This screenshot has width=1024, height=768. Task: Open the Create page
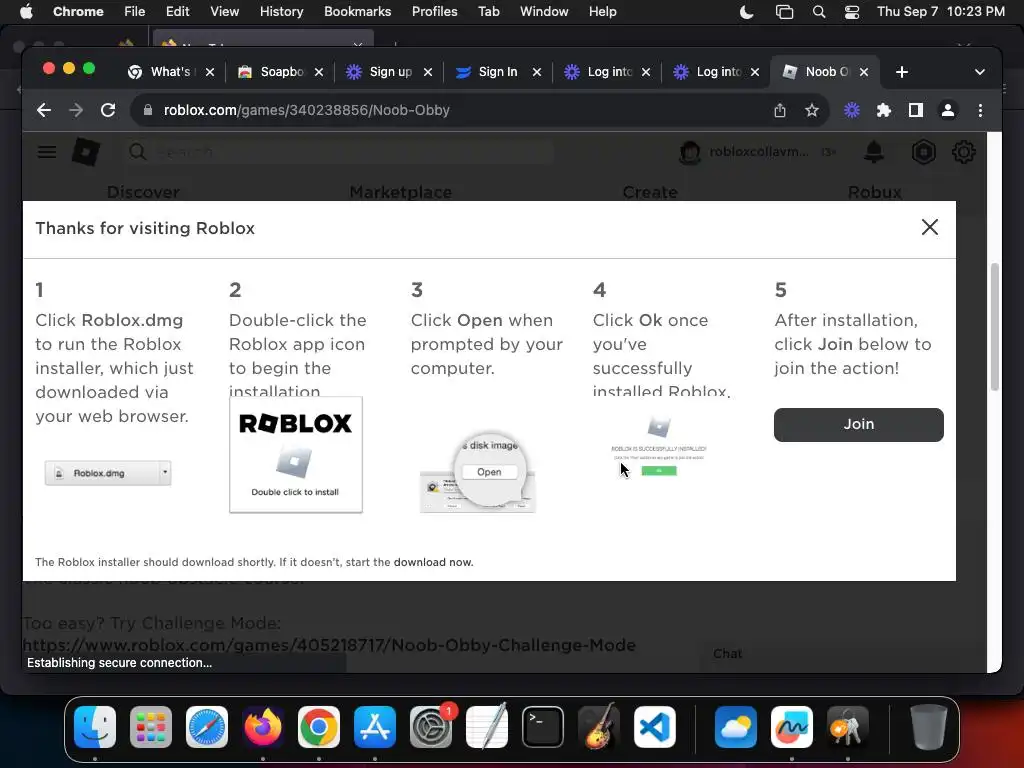tap(650, 192)
